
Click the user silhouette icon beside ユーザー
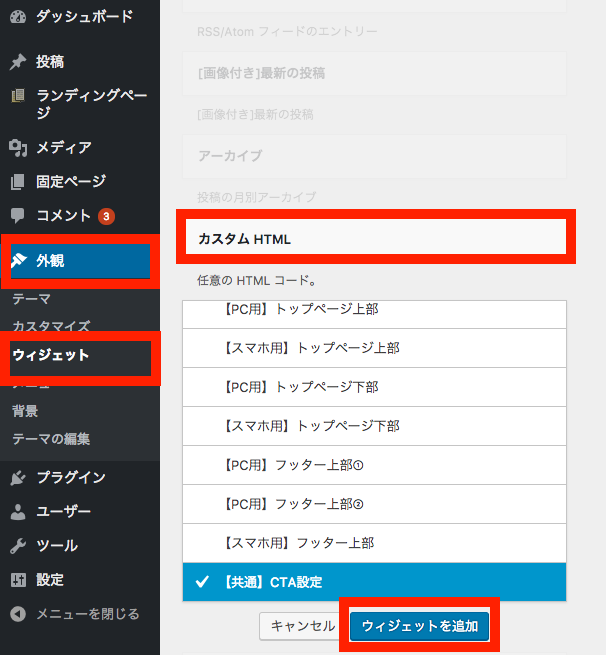pos(18,512)
